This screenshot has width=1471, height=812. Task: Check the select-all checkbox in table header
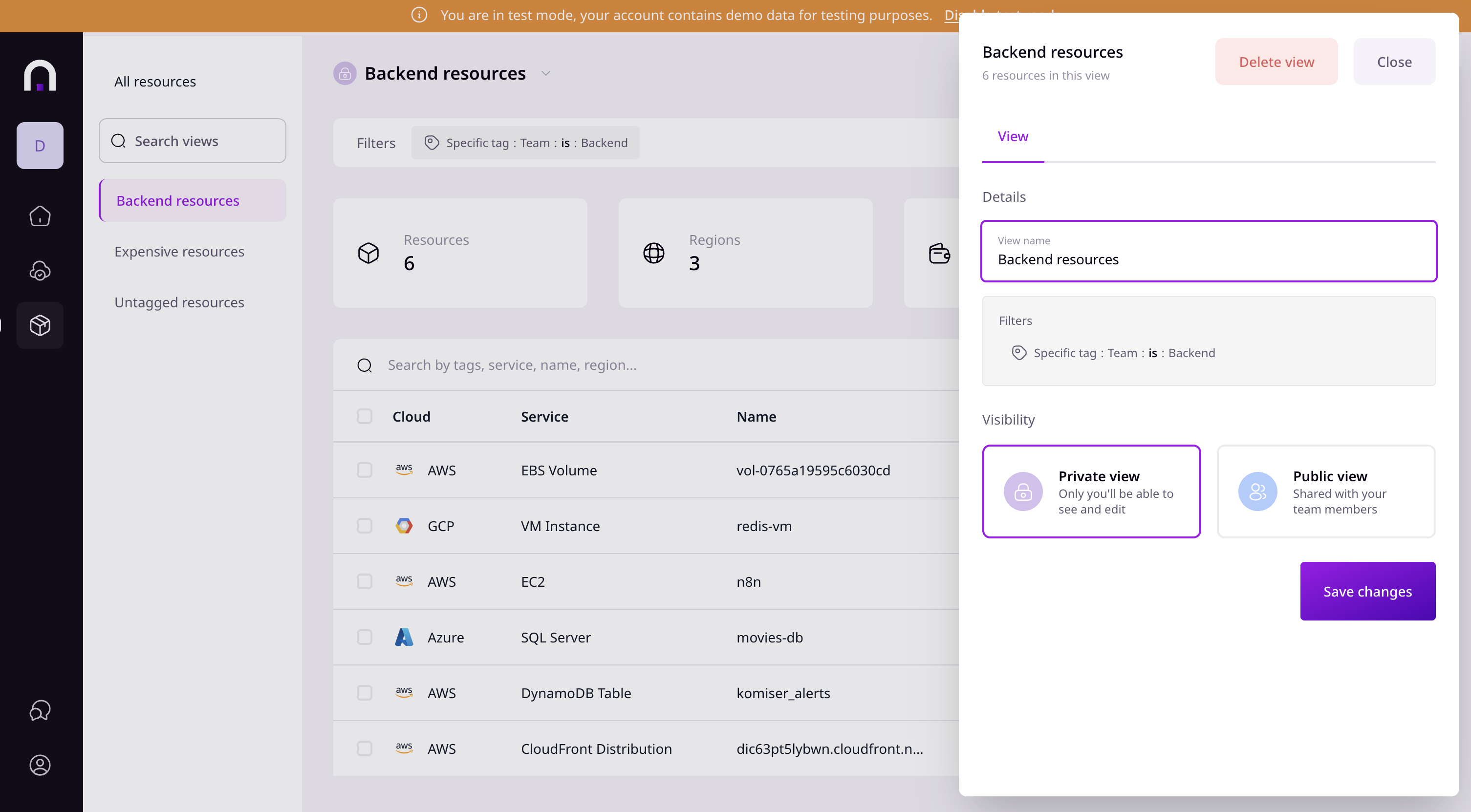point(364,416)
